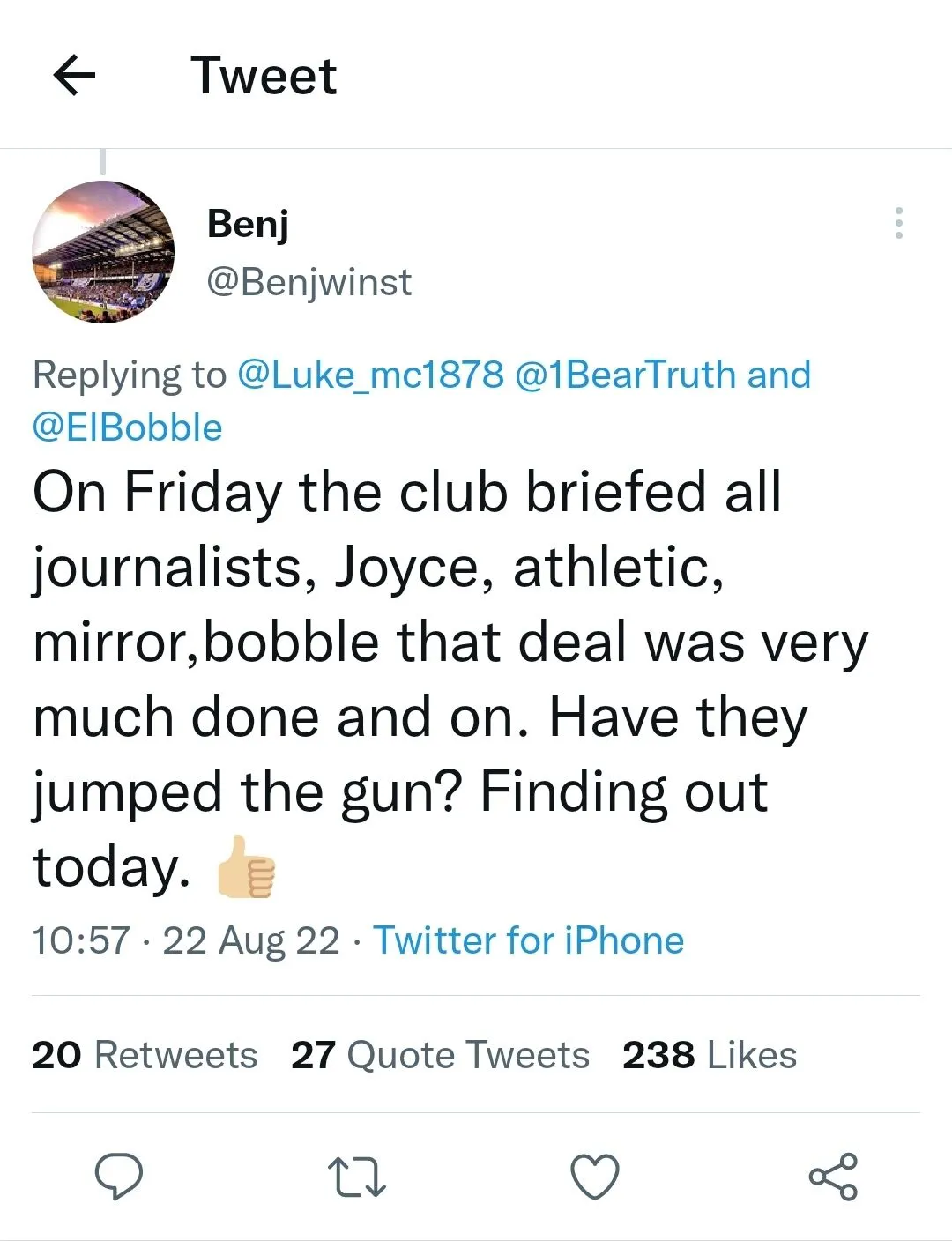View the 20 Retweets list

pyautogui.click(x=145, y=1055)
